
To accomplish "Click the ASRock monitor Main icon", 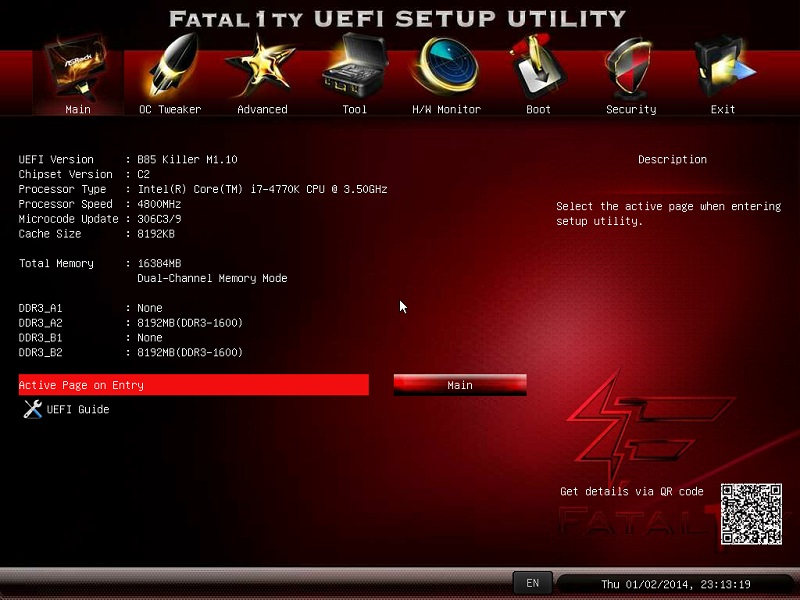I will point(78,69).
